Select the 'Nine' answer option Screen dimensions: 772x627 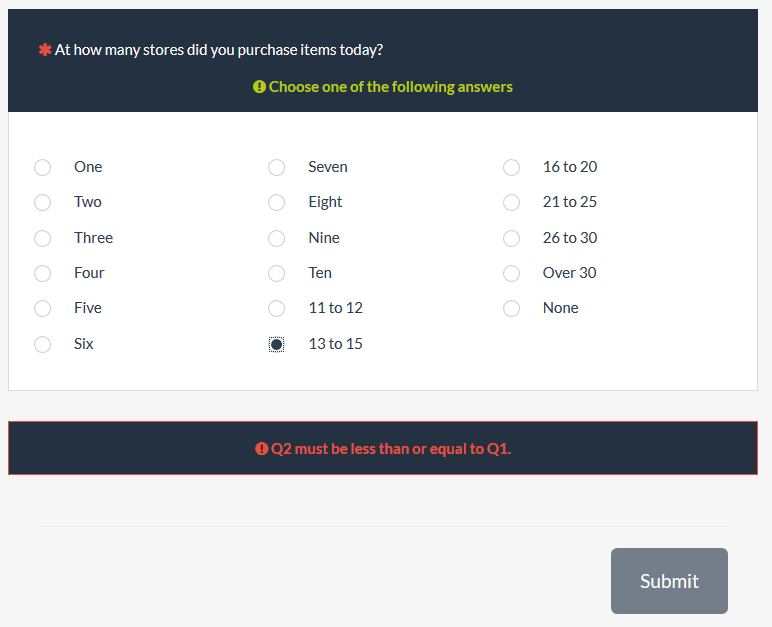tap(277, 238)
